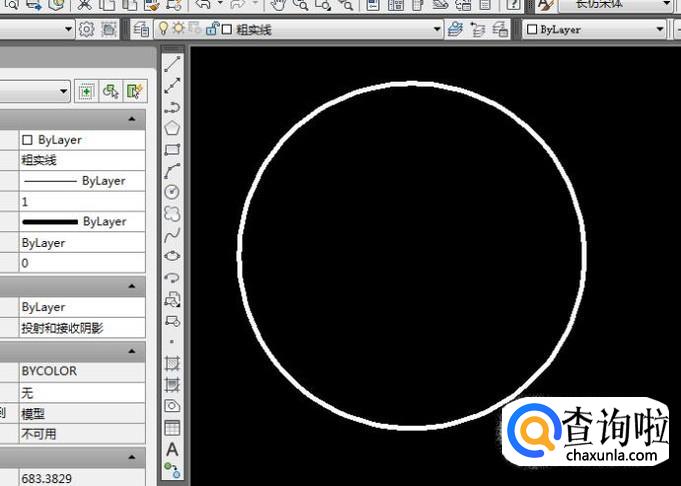Toggle layer on/off light bulb
This screenshot has width=681, height=486.
(164, 29)
